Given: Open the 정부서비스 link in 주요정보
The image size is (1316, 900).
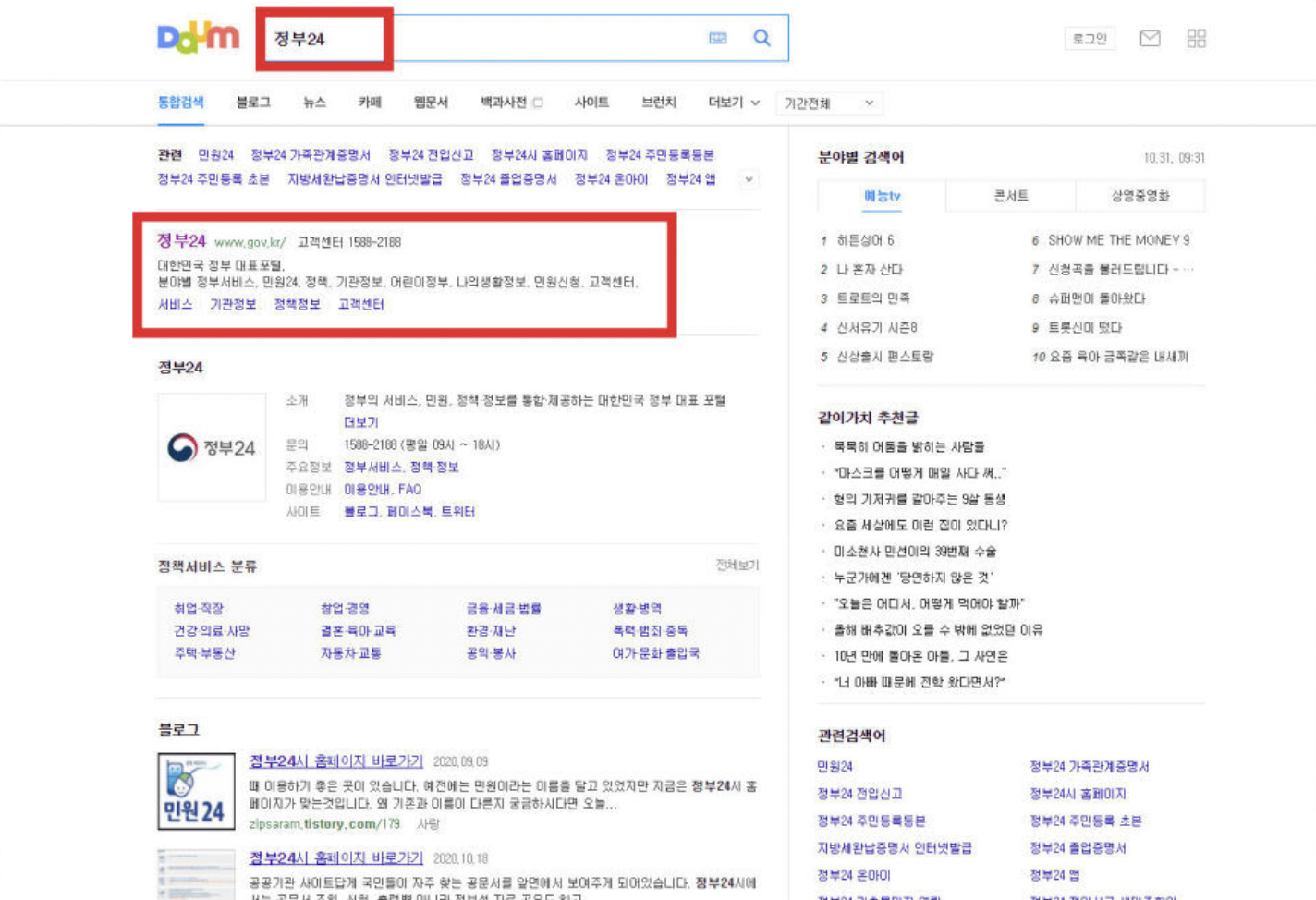Looking at the screenshot, I should [372, 467].
